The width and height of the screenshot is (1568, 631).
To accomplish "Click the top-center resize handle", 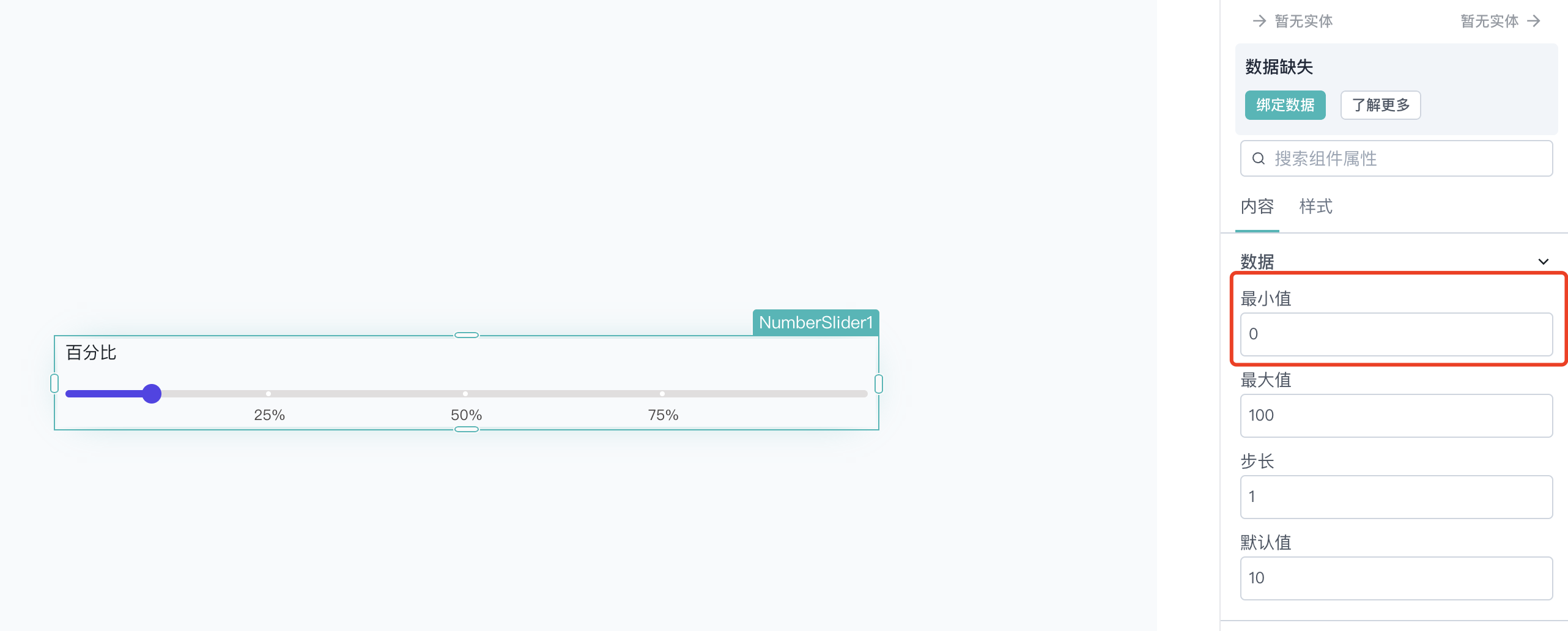I will tap(467, 335).
